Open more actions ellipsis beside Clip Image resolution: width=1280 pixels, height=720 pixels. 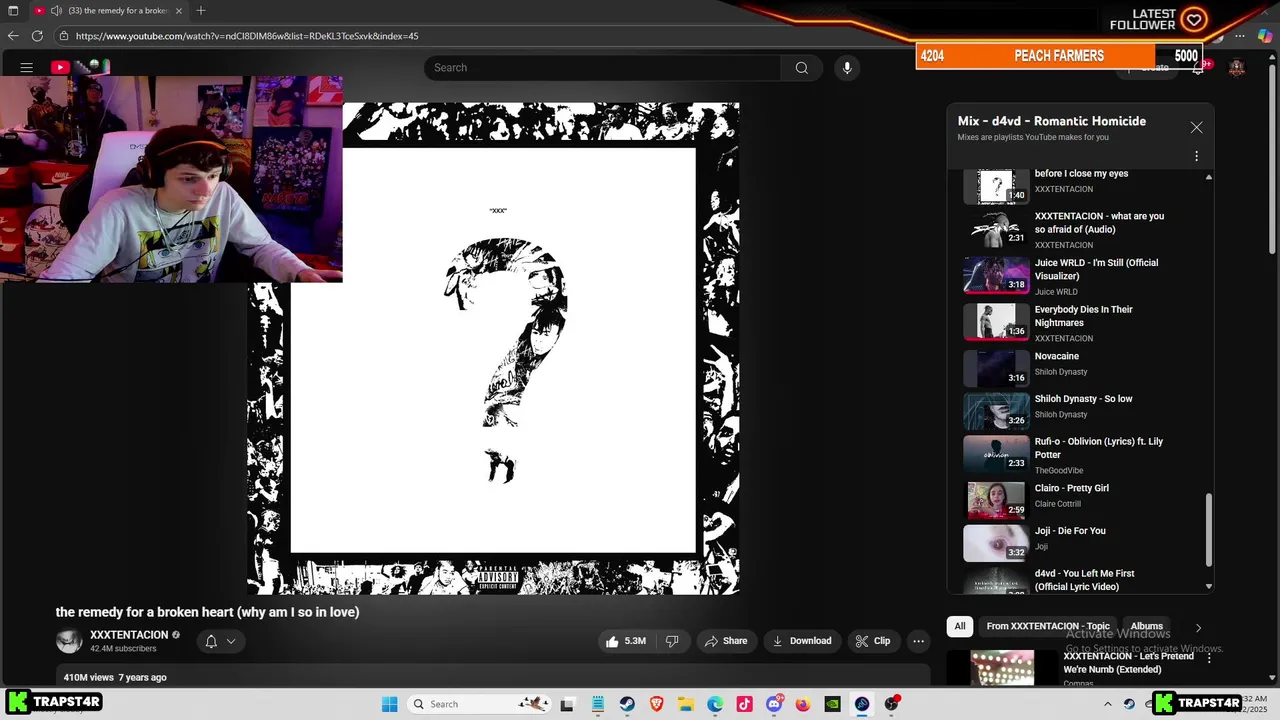(x=919, y=641)
